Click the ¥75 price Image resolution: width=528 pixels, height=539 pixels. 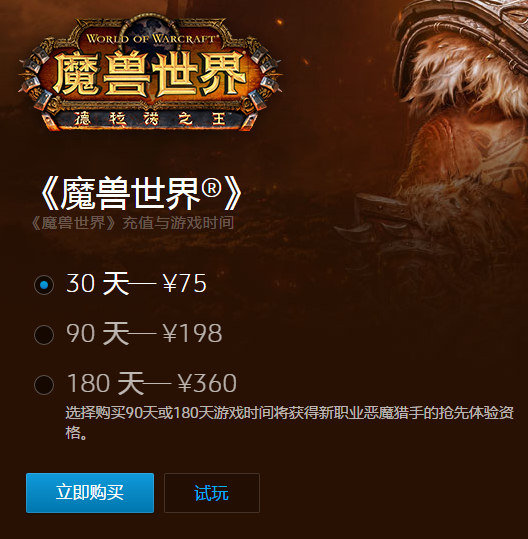pyautogui.click(x=185, y=283)
